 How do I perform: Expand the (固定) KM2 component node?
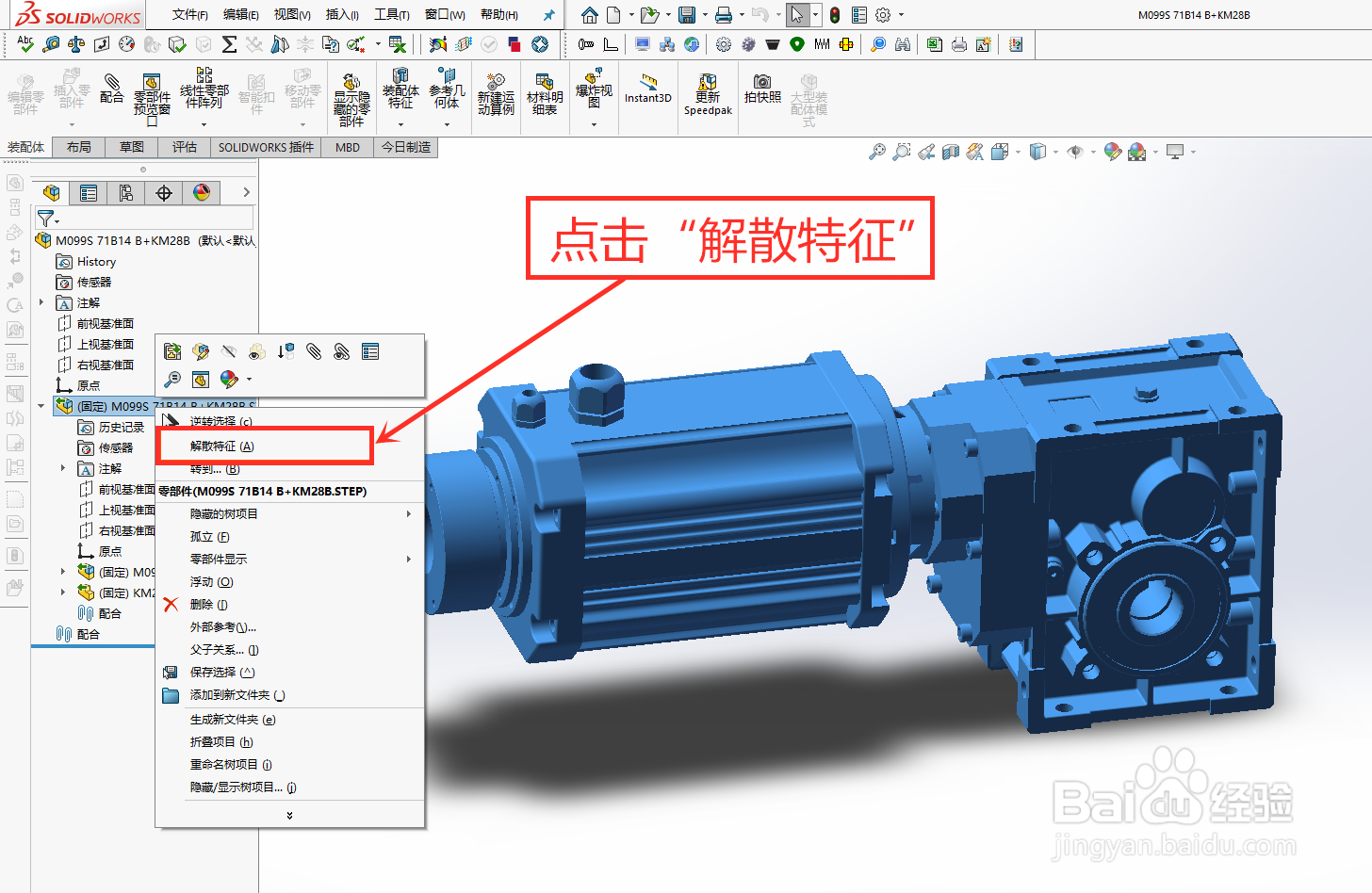64,592
